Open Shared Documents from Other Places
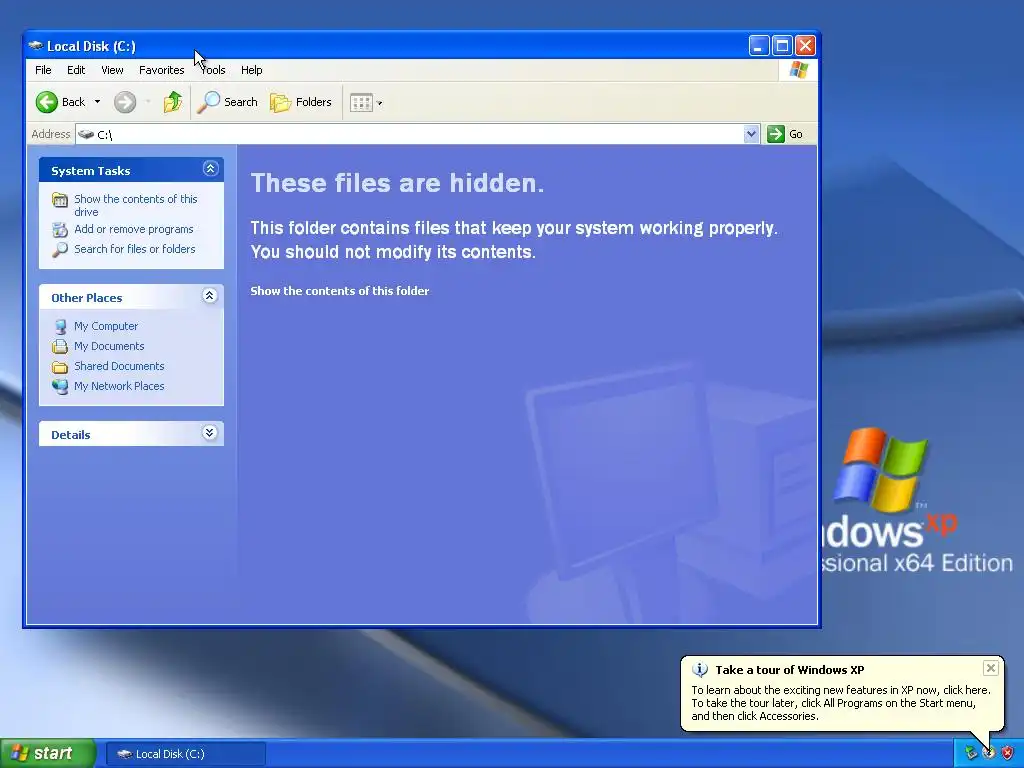This screenshot has height=768, width=1024. 119,366
